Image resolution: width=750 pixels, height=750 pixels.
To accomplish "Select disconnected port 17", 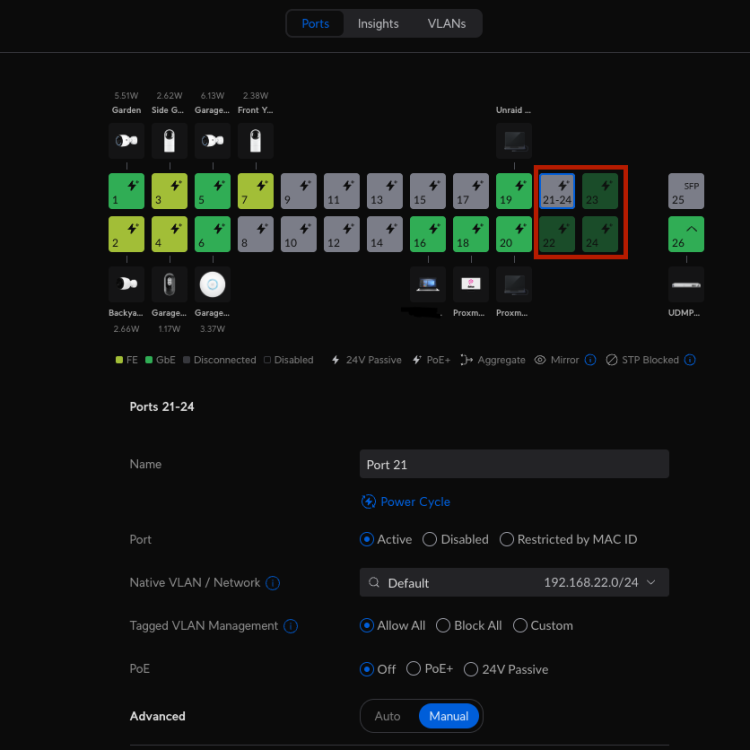I will point(471,191).
